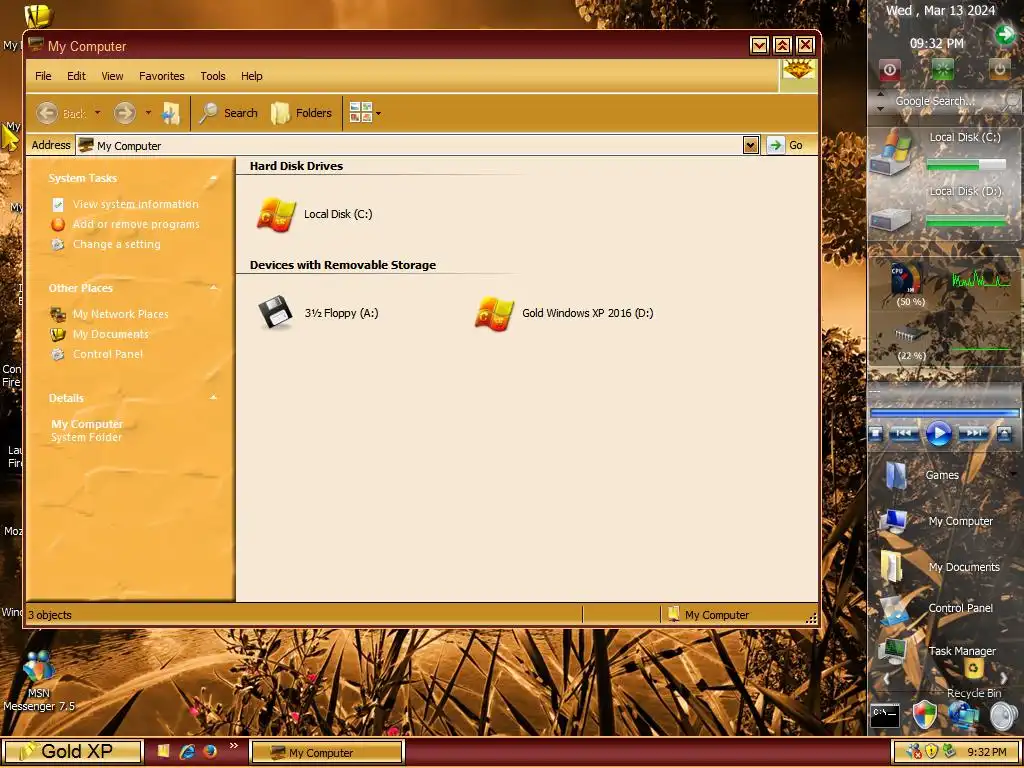This screenshot has width=1024, height=768.
Task: Open the View menu
Action: (x=112, y=76)
